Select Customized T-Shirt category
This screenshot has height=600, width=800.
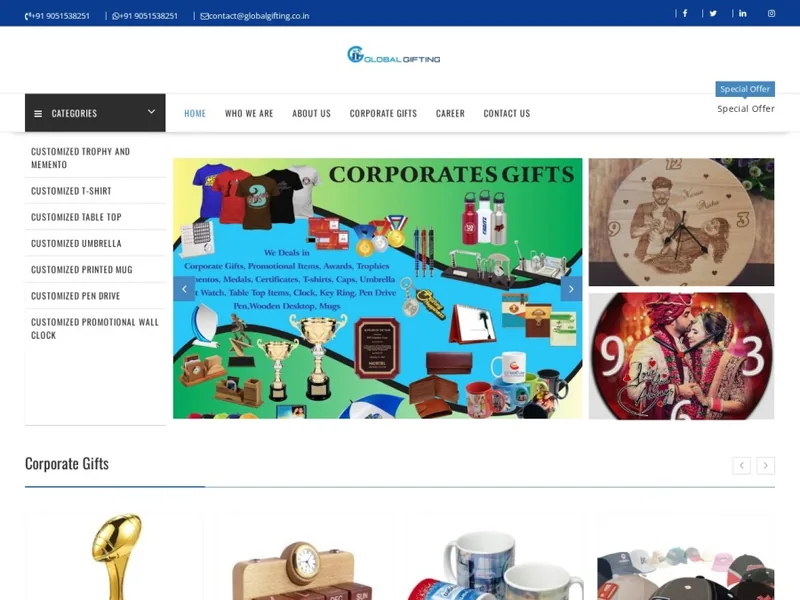(x=95, y=191)
